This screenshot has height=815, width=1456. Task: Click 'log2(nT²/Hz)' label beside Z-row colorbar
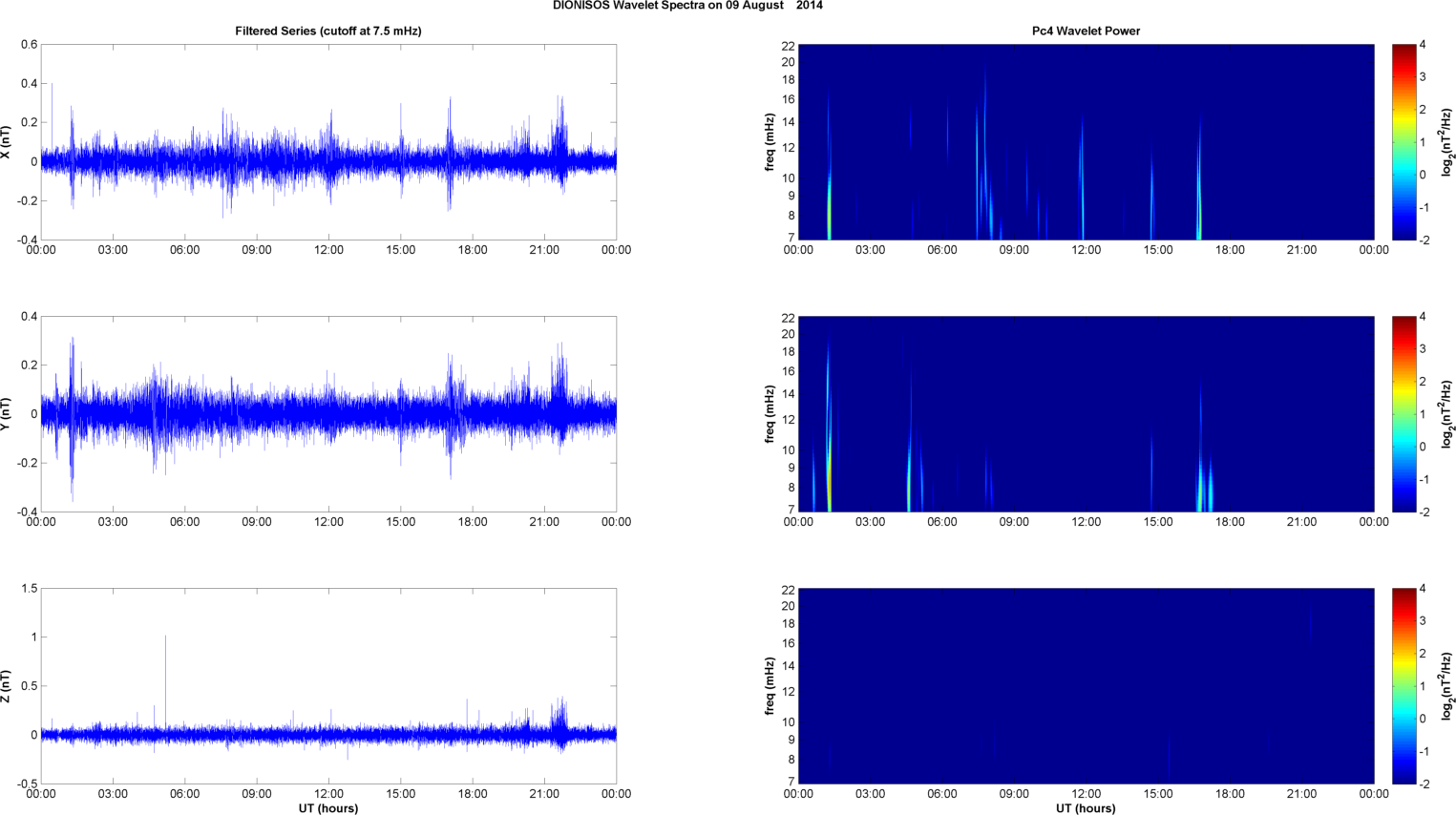[1447, 686]
